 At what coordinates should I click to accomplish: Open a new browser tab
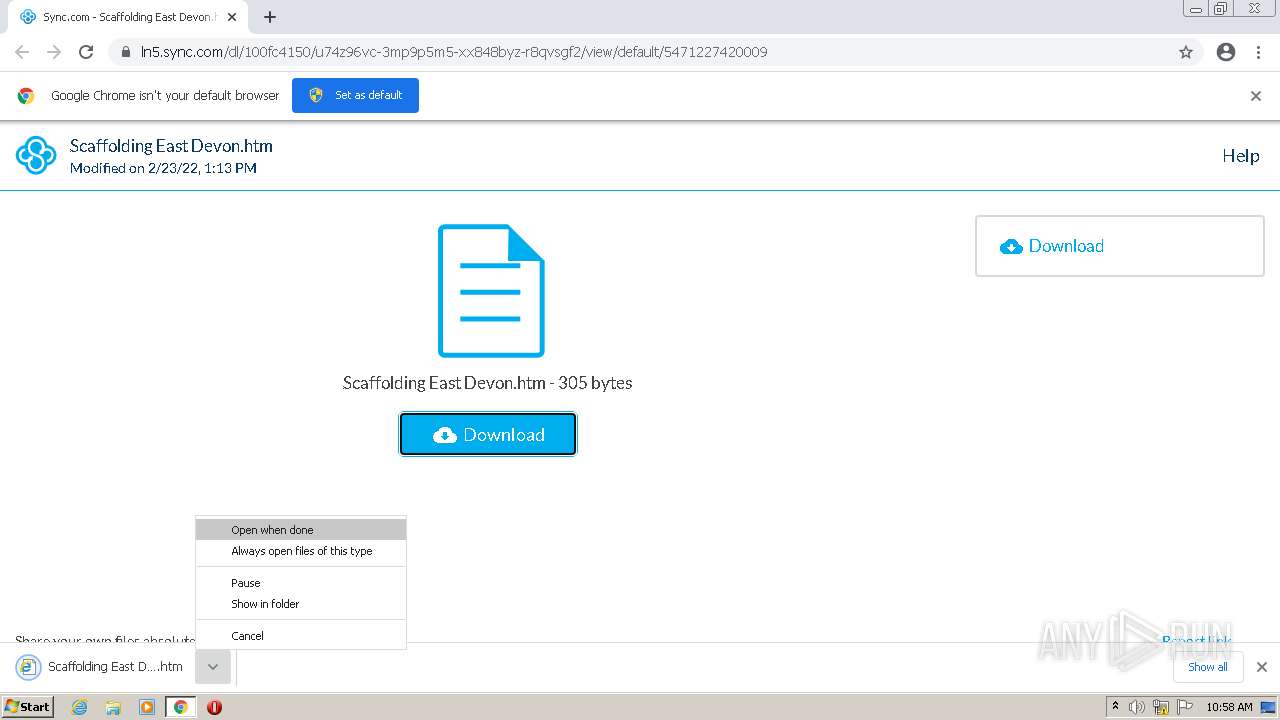coord(269,17)
